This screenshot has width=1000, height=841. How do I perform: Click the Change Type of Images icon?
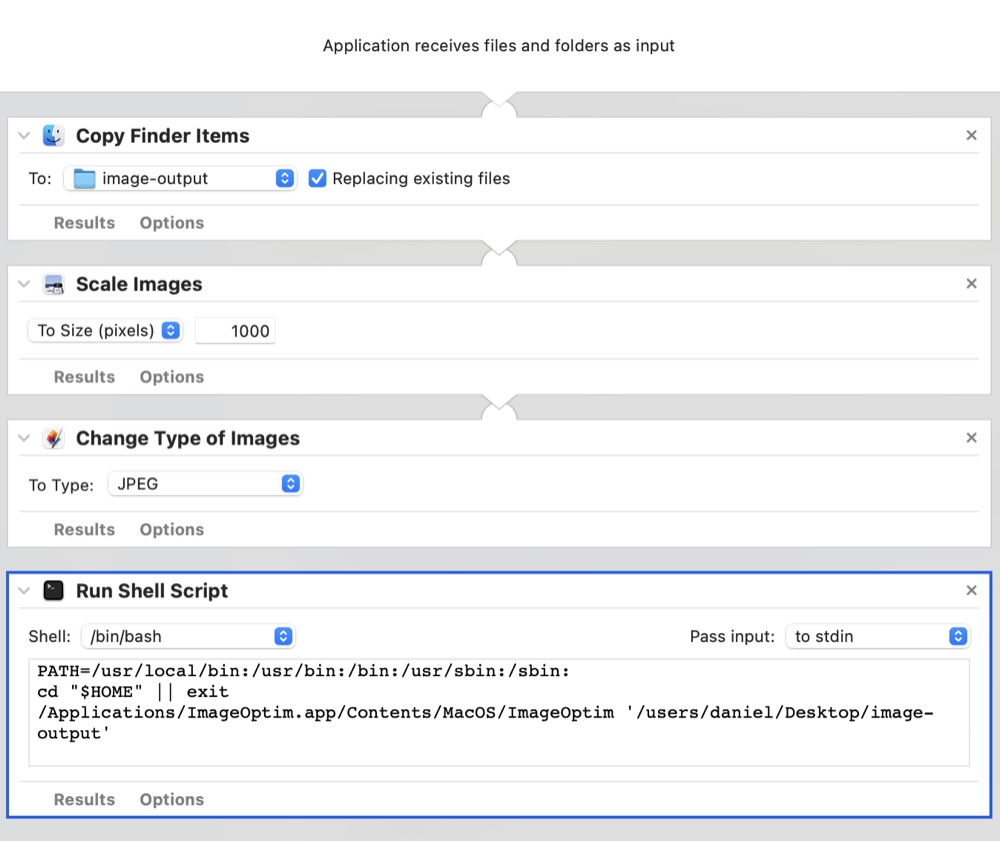53,438
